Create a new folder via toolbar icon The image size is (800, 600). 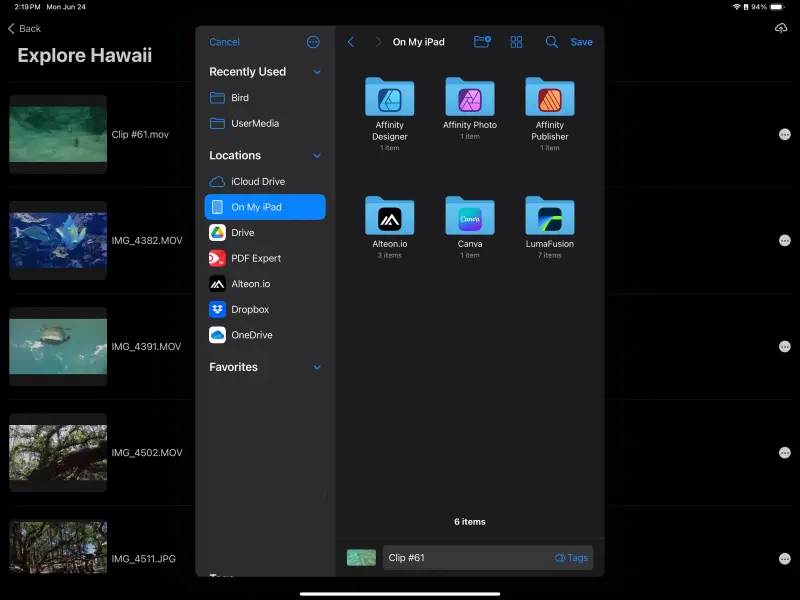point(482,42)
